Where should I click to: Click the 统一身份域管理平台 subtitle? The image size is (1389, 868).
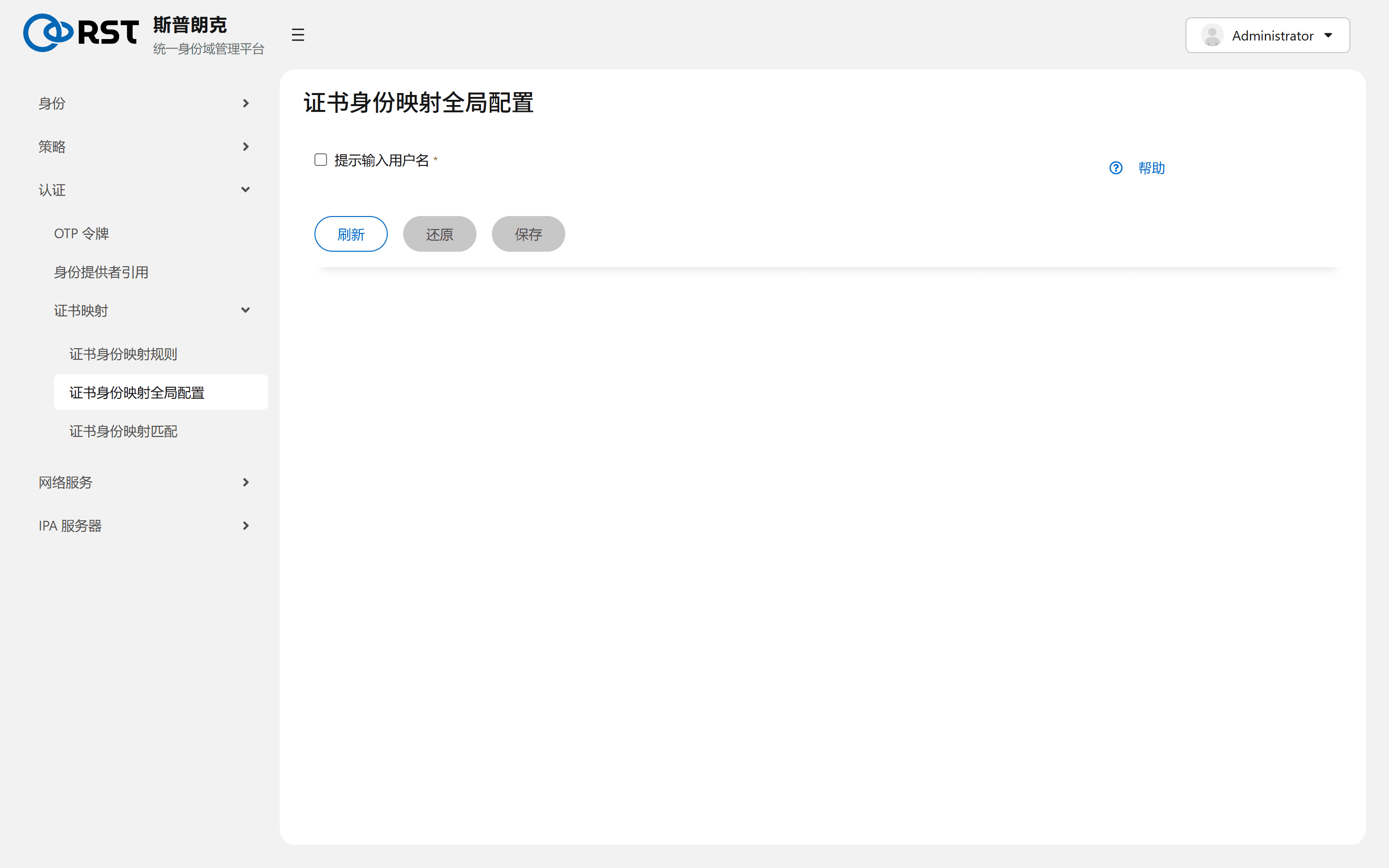pyautogui.click(x=208, y=49)
